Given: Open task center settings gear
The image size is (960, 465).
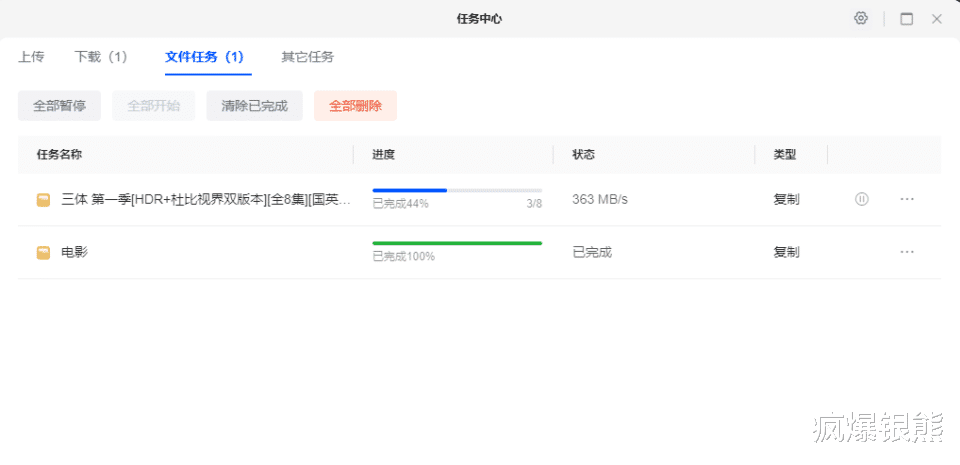Looking at the screenshot, I should [x=860, y=18].
